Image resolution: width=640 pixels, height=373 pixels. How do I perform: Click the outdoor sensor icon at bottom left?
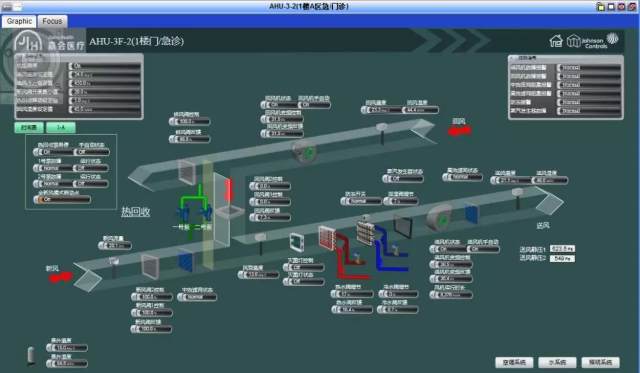click(31, 355)
